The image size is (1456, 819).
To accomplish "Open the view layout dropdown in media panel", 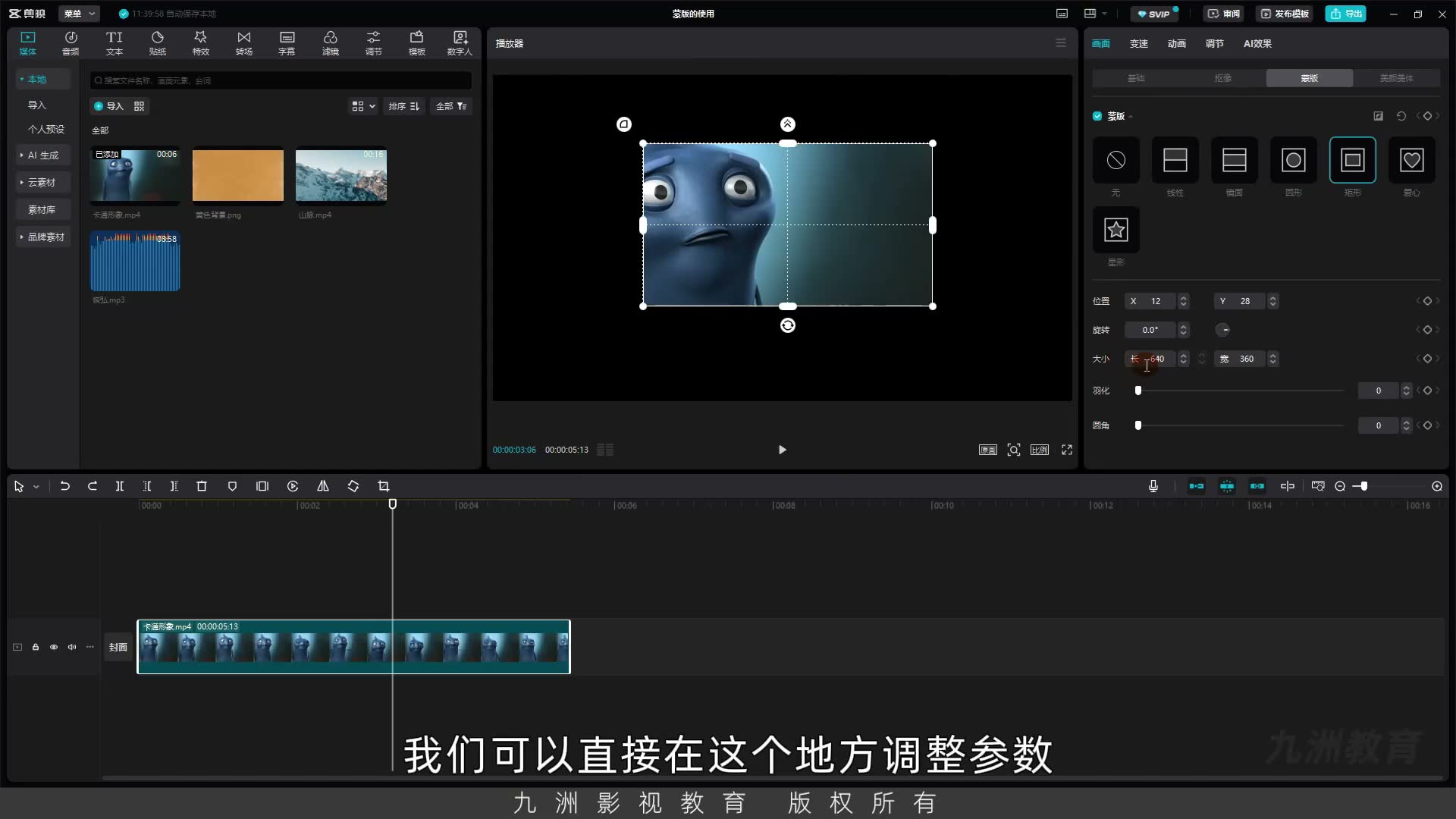I will point(363,106).
